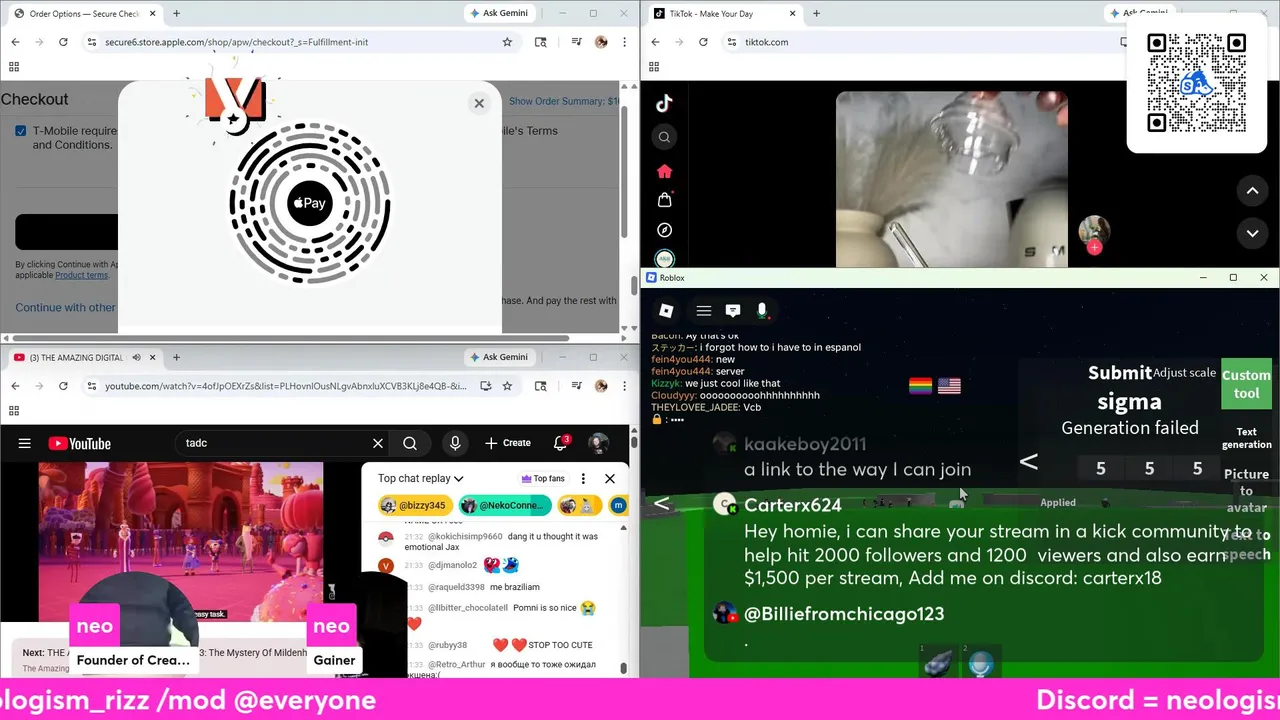Click username Carterx624 in Roblox chat
The image size is (1280, 720).
(793, 505)
